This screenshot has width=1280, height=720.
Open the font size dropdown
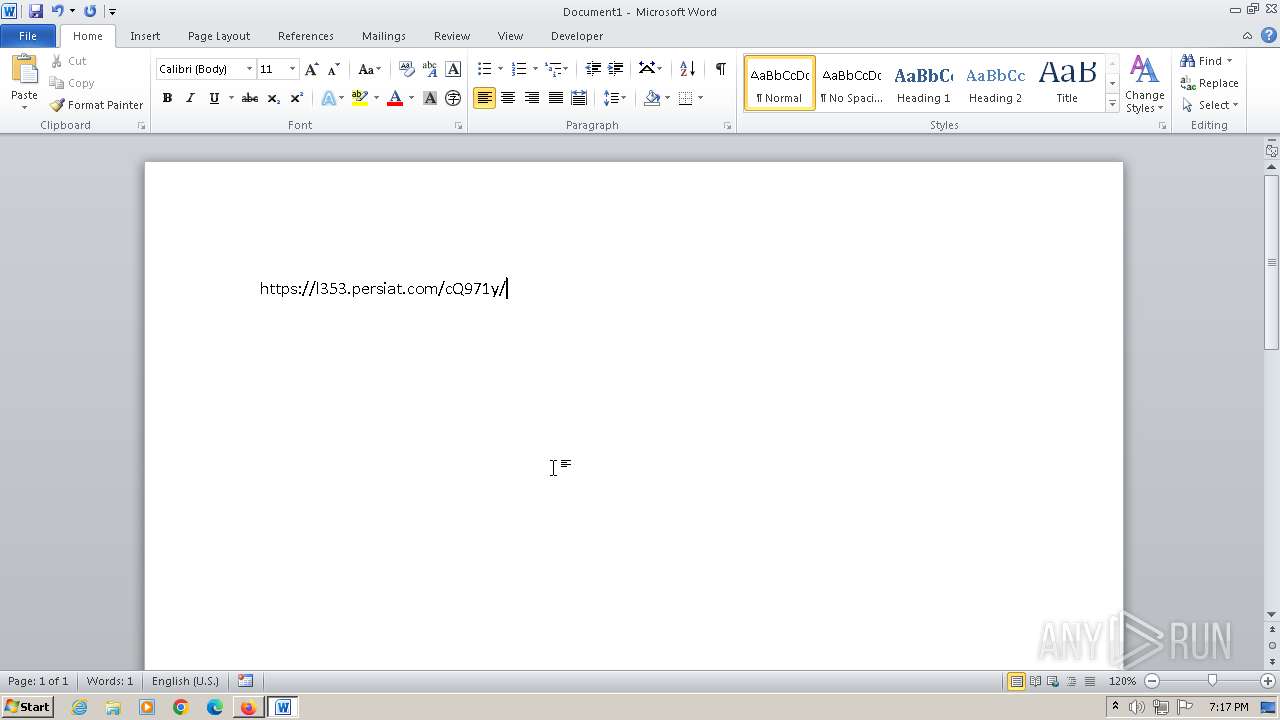pyautogui.click(x=292, y=69)
